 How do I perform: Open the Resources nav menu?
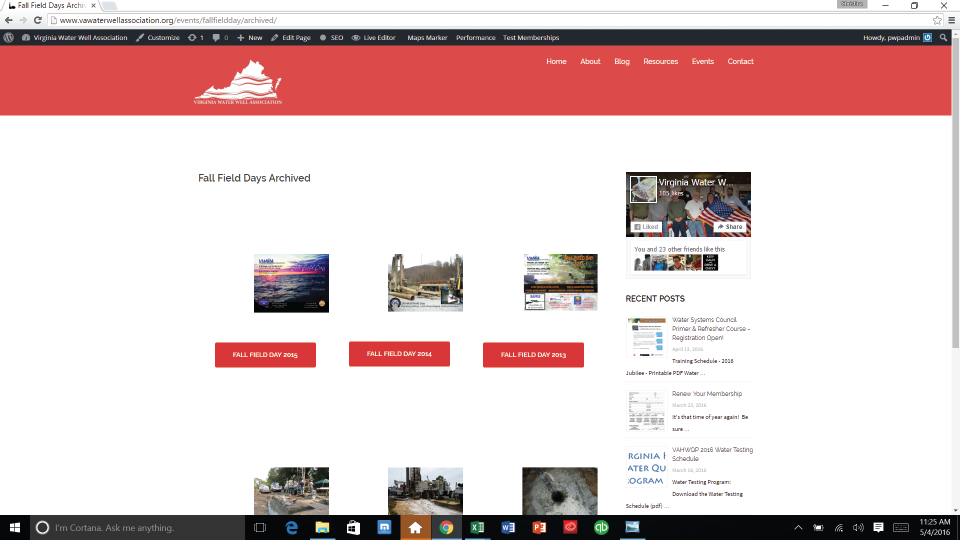pyautogui.click(x=661, y=61)
